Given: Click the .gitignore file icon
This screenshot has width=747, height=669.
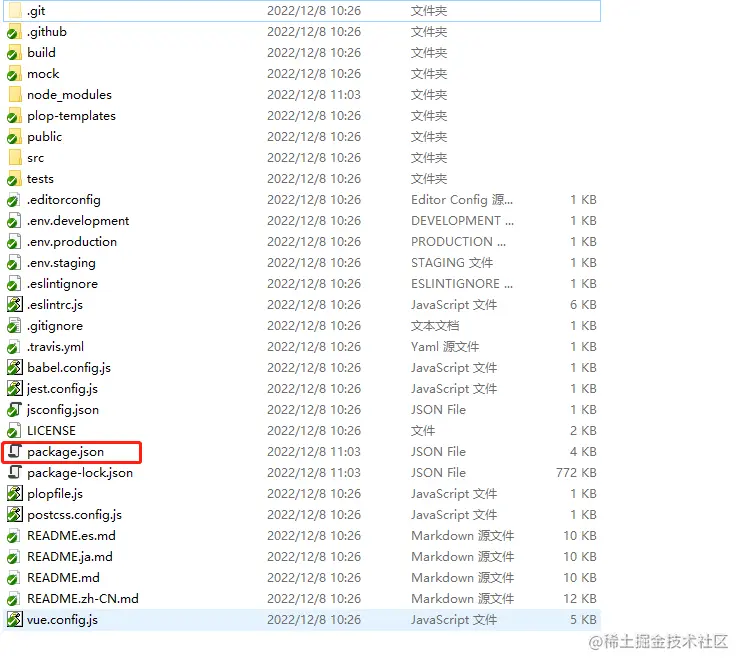Looking at the screenshot, I should 14,325.
